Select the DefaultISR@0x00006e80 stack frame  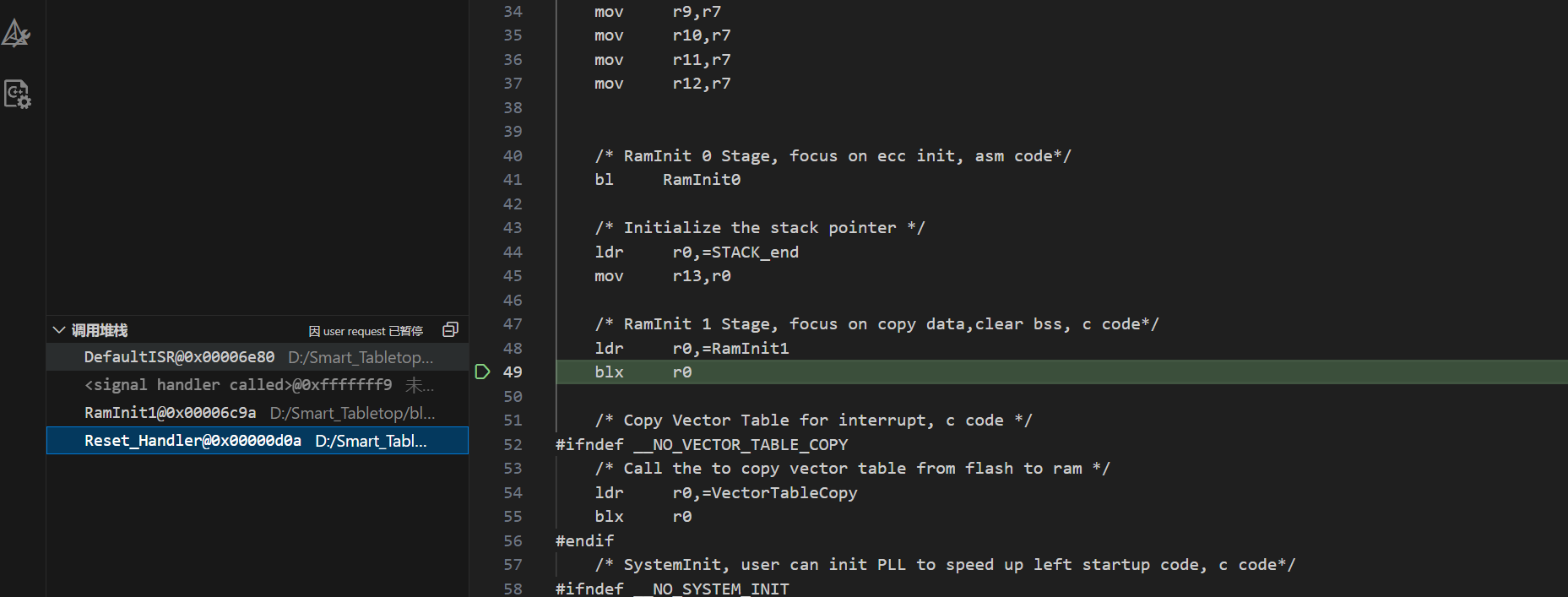point(179,357)
